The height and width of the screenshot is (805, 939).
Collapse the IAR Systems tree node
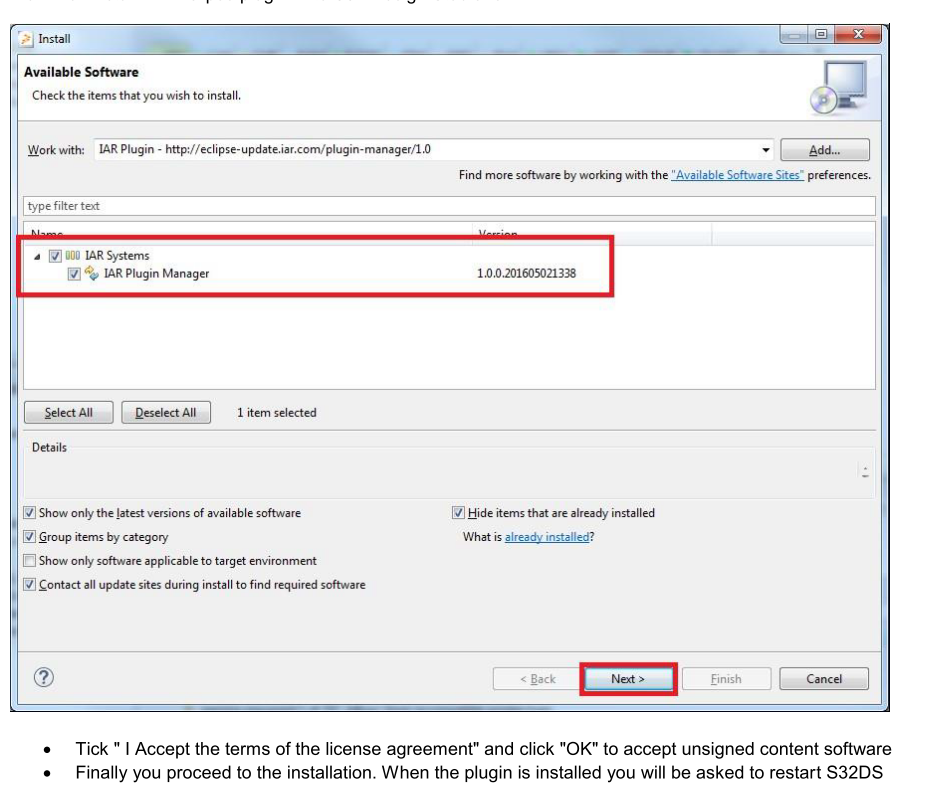37,256
